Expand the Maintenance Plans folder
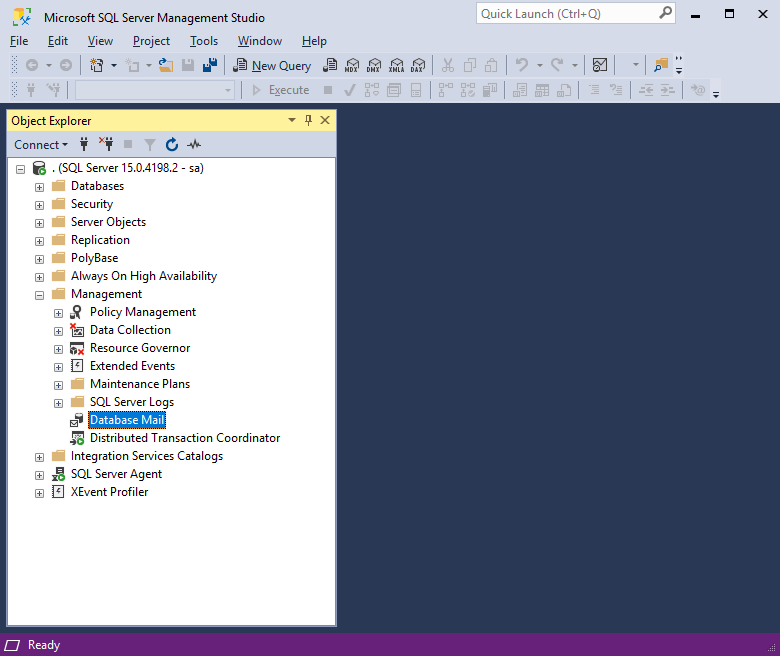The width and height of the screenshot is (780, 656). click(x=58, y=385)
